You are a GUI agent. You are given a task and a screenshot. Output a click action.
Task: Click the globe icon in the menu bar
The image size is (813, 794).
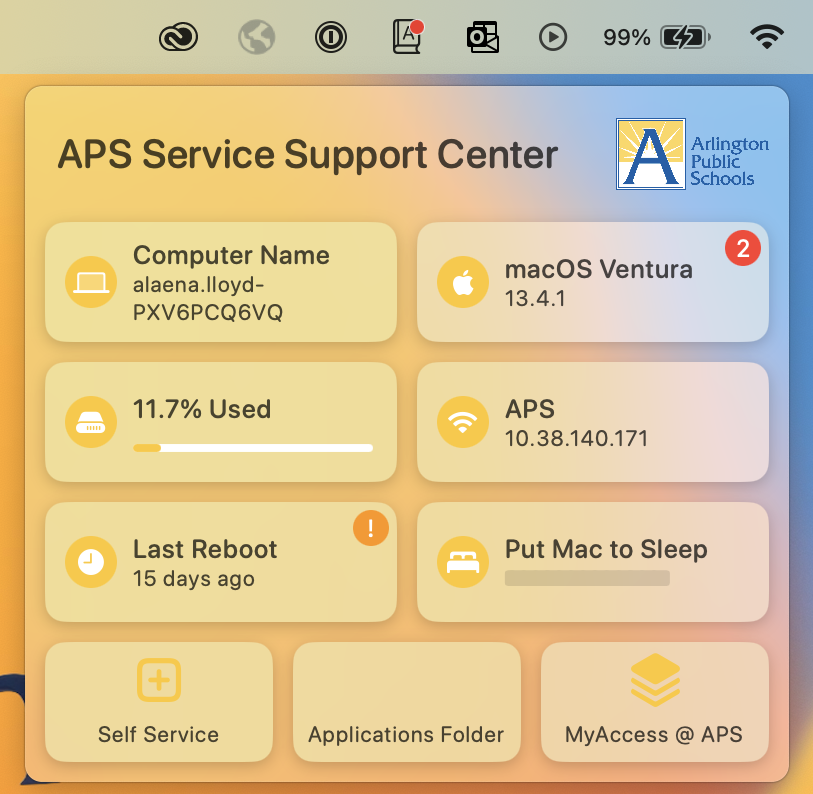coord(256,37)
